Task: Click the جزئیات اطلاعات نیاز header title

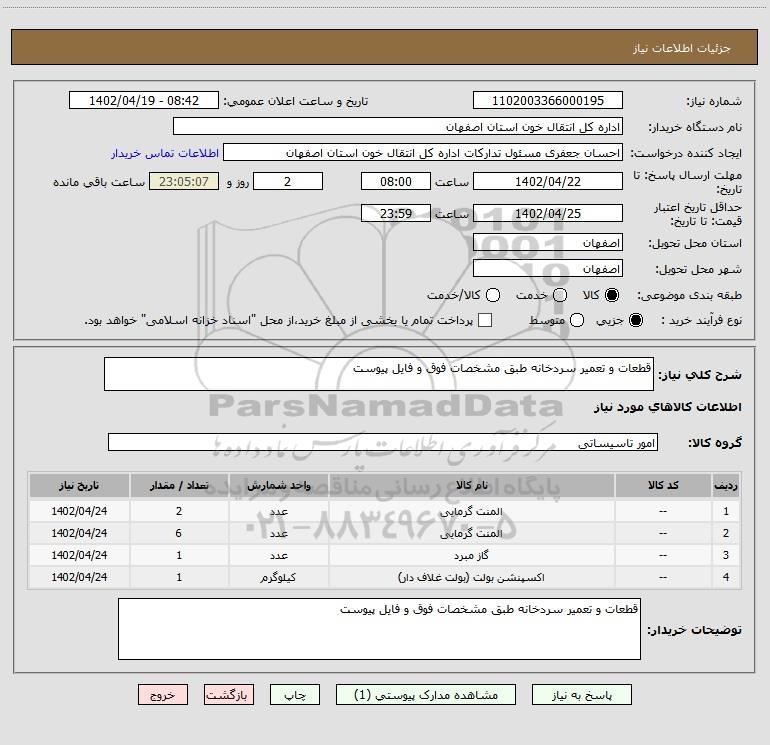Action: (682, 48)
